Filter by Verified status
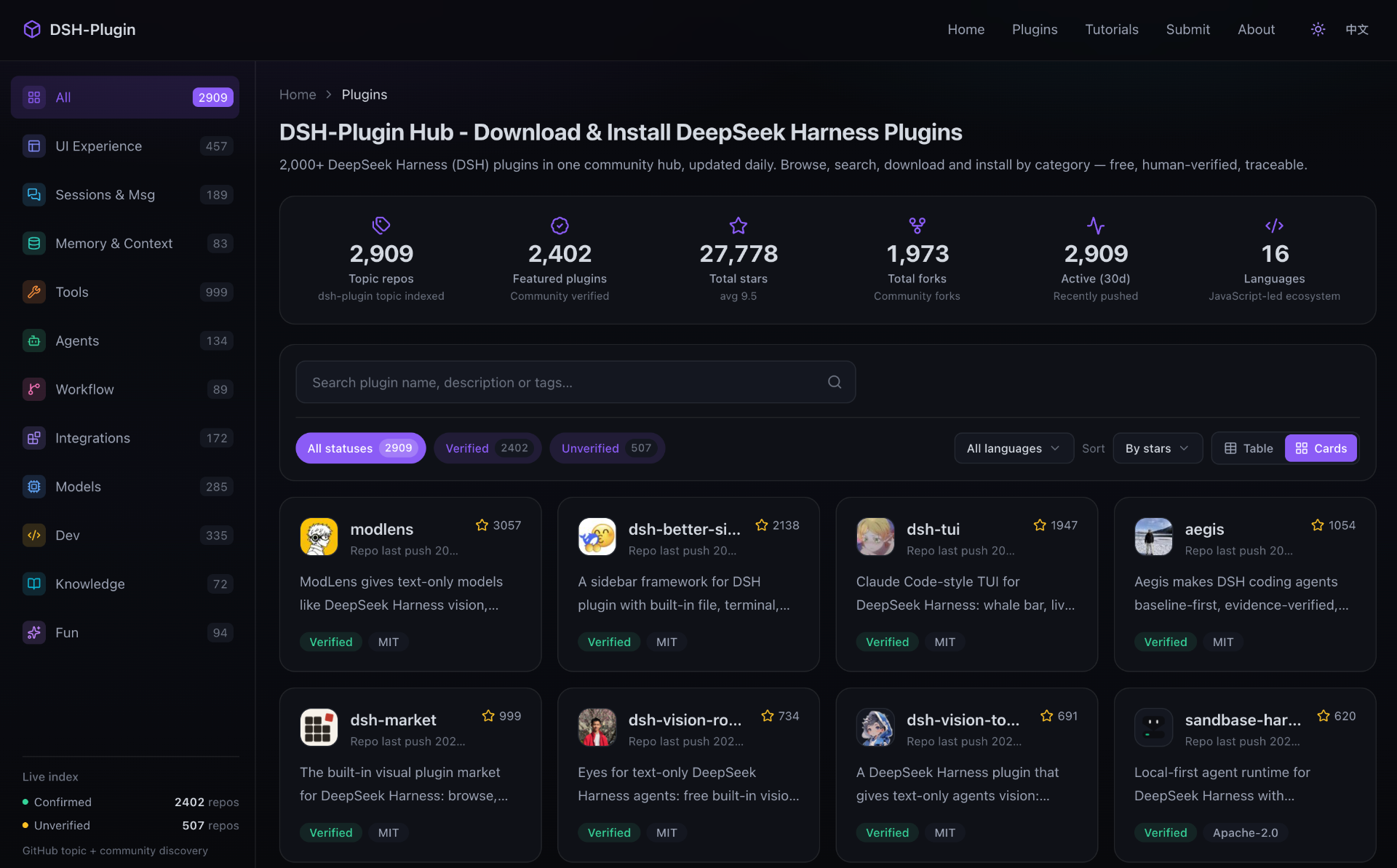This screenshot has width=1397, height=868. pyautogui.click(x=487, y=448)
